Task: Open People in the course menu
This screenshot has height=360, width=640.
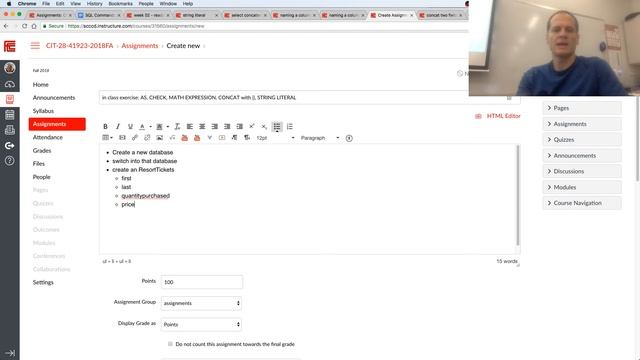Action: [42, 177]
